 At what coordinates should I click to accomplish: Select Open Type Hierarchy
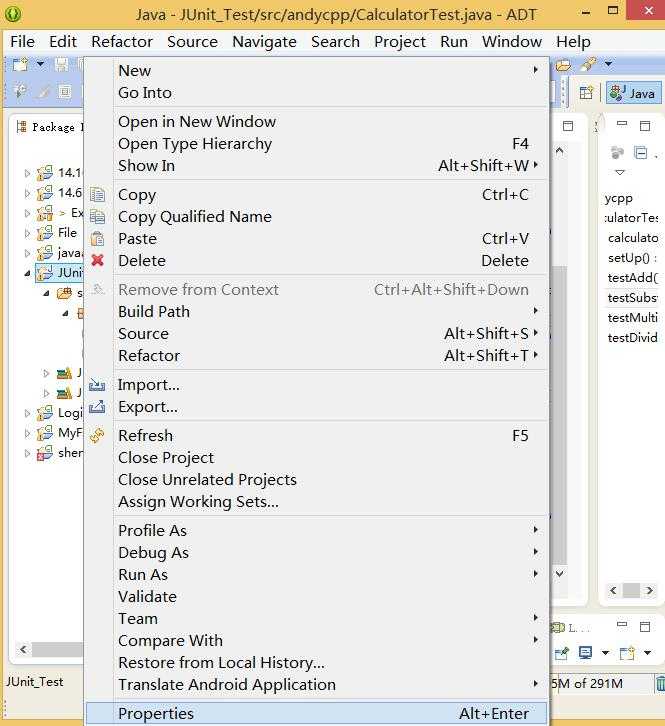pos(316,144)
